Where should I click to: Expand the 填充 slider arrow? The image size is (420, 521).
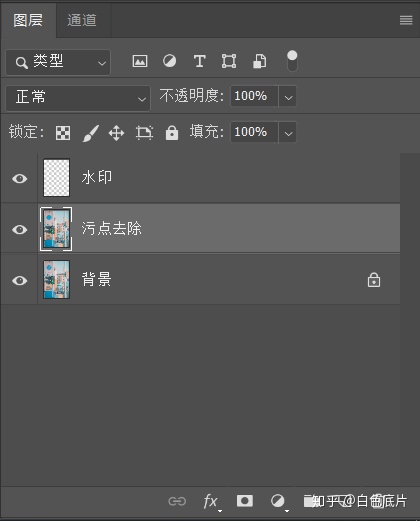288,132
